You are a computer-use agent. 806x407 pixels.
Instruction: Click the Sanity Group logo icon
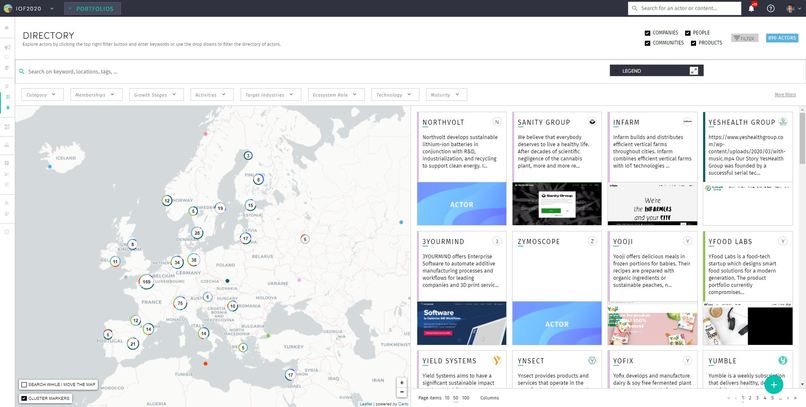592,122
